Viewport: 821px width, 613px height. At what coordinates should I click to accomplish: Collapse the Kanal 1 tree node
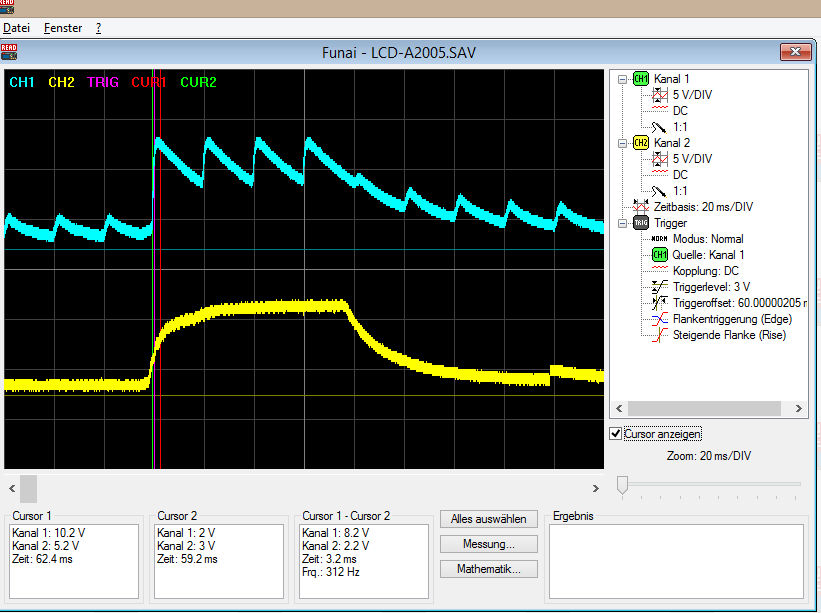click(624, 78)
